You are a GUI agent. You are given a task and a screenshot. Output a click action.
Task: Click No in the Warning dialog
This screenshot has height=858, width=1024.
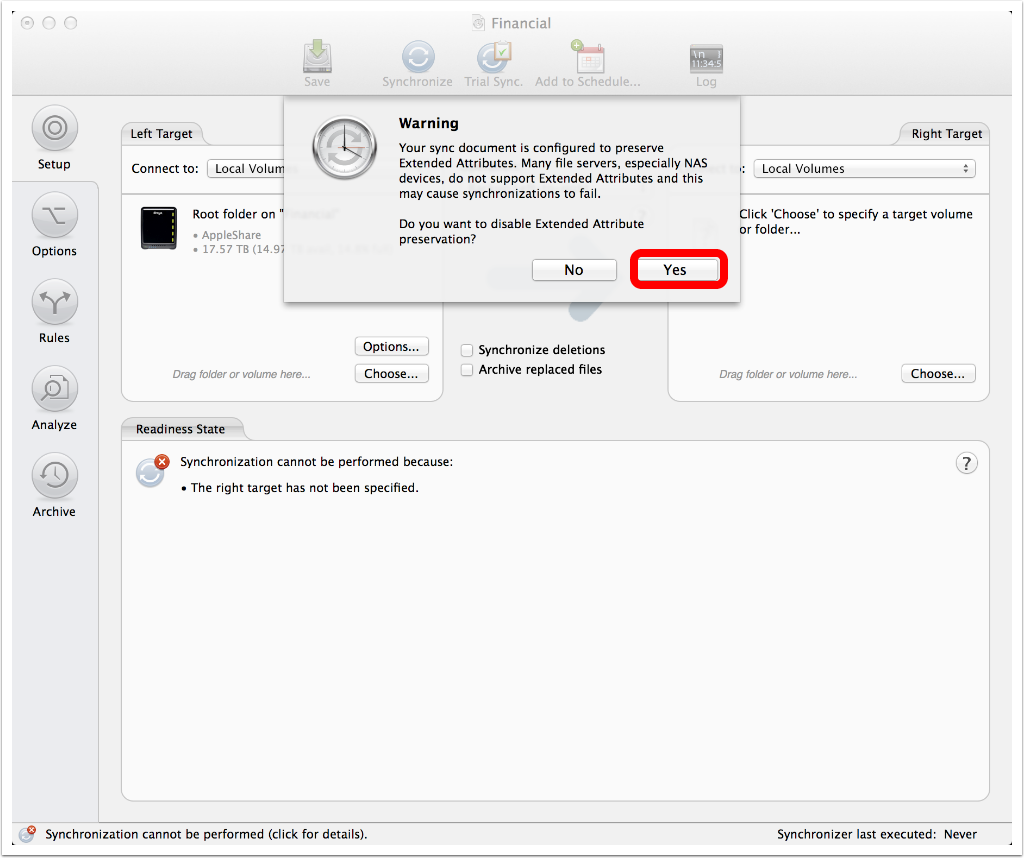(574, 270)
